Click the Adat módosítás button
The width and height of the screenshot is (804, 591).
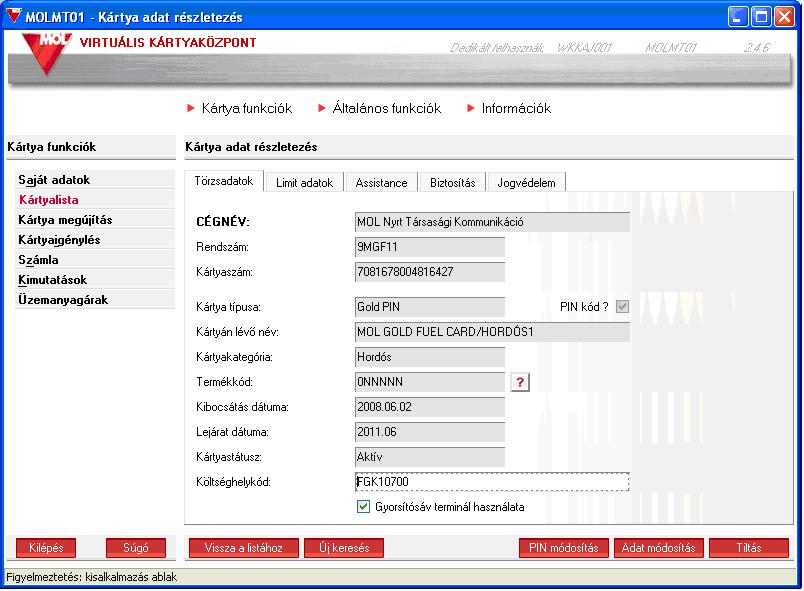tap(659, 548)
